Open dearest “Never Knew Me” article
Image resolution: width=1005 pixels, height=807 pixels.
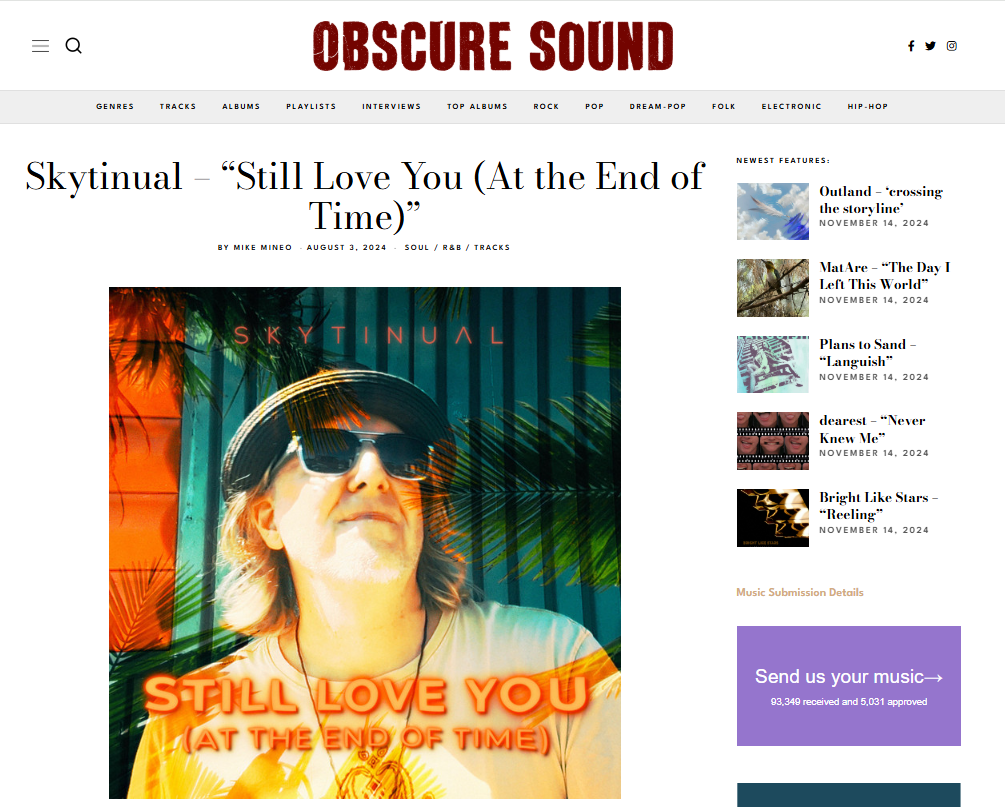pos(872,429)
